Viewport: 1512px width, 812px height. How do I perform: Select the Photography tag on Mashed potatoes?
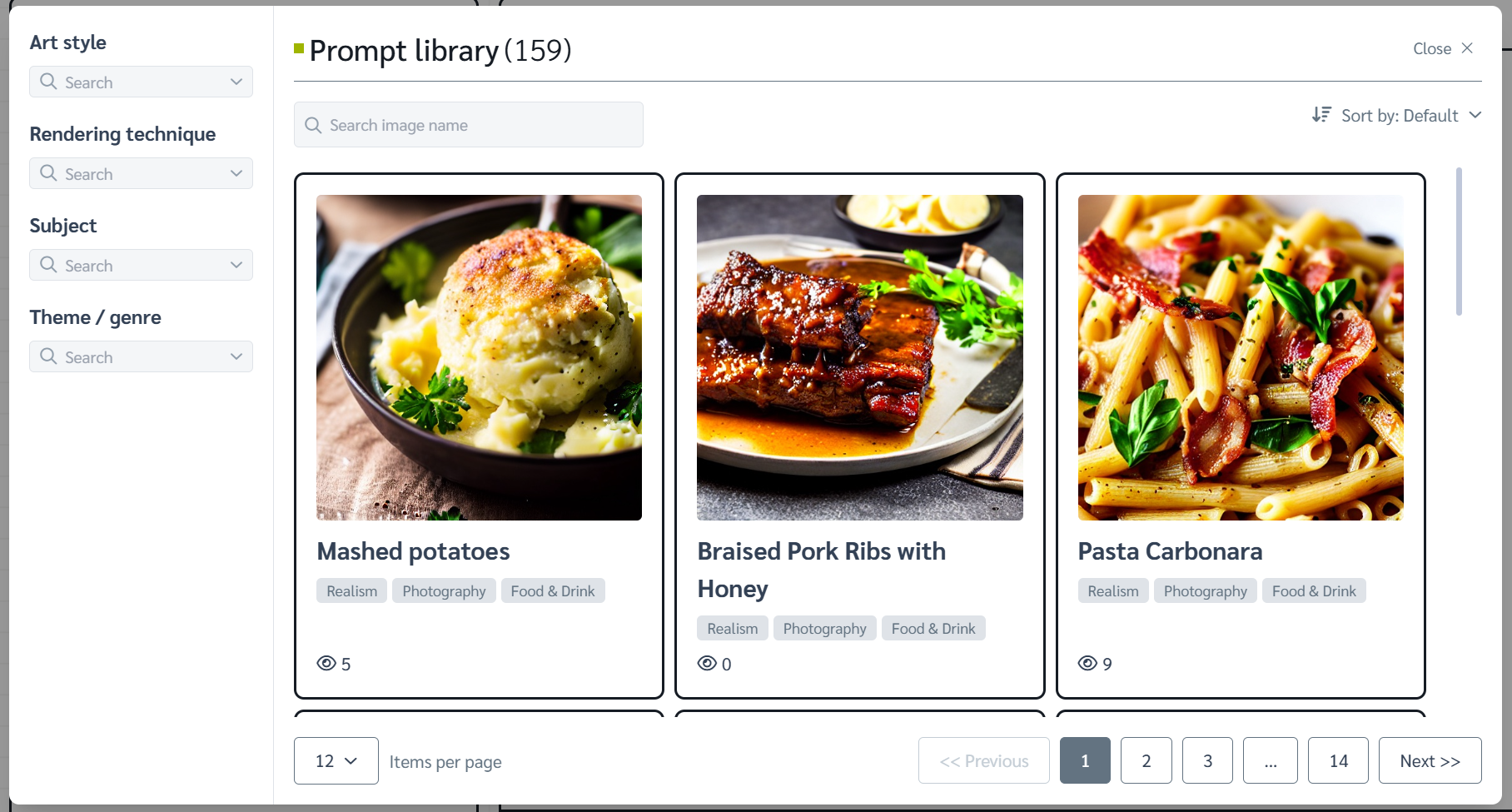(444, 590)
